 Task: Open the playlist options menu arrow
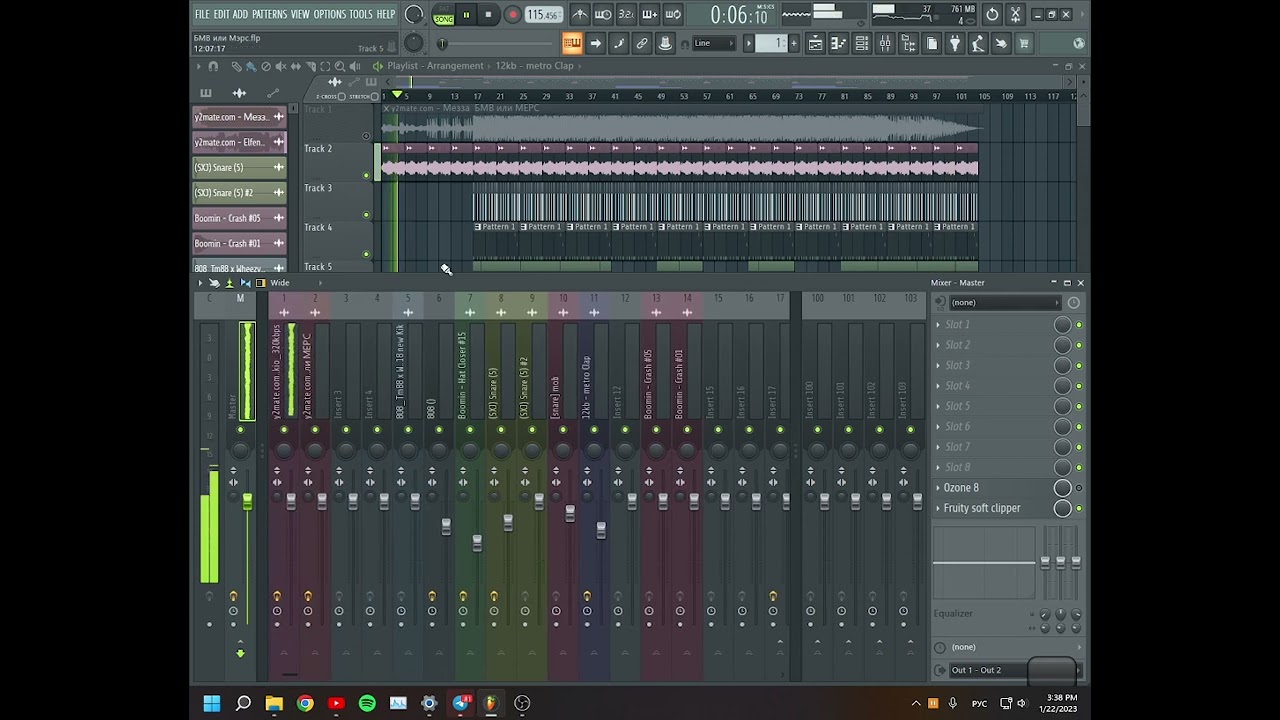pyautogui.click(x=199, y=66)
